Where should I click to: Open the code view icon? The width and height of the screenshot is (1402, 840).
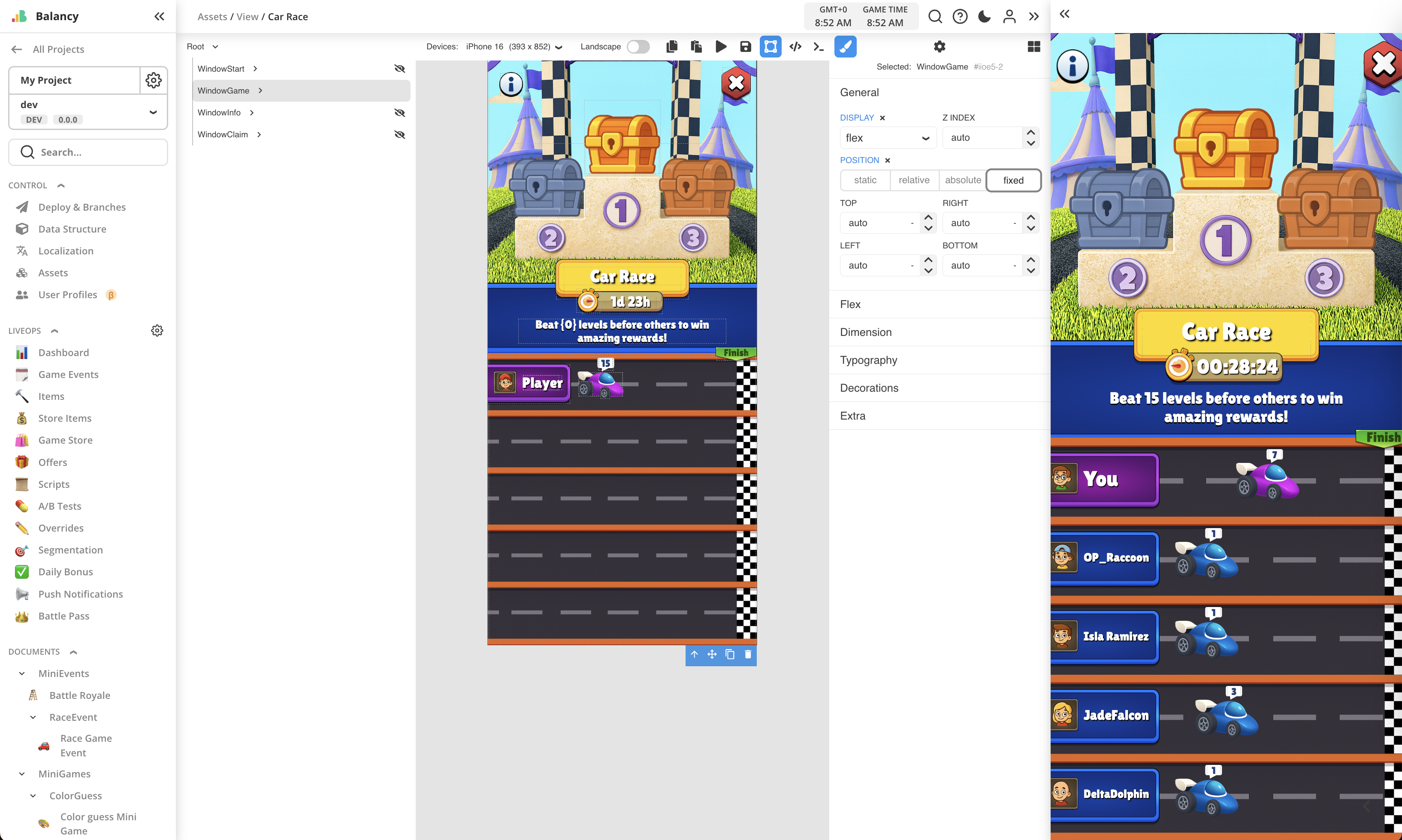[795, 46]
